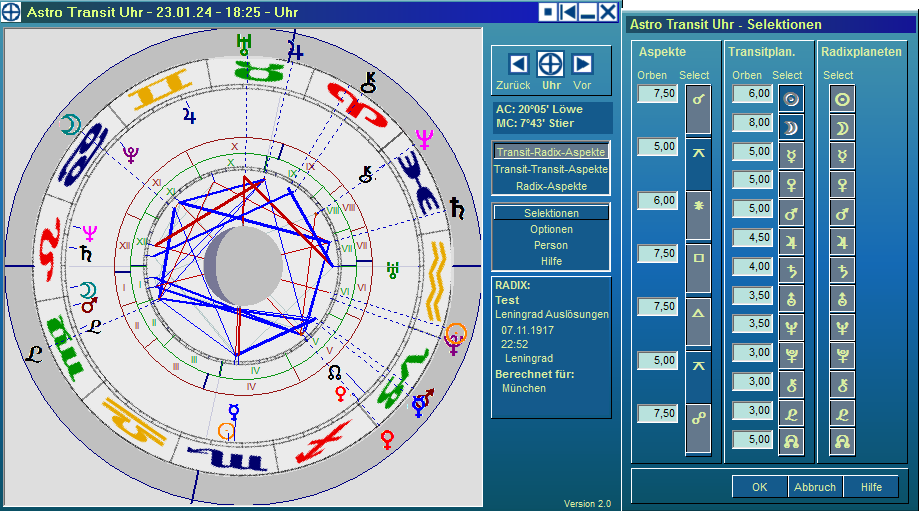The height and width of the screenshot is (511, 923).
Task: Select Neptune in the Transitplan. column
Action: [x=791, y=328]
